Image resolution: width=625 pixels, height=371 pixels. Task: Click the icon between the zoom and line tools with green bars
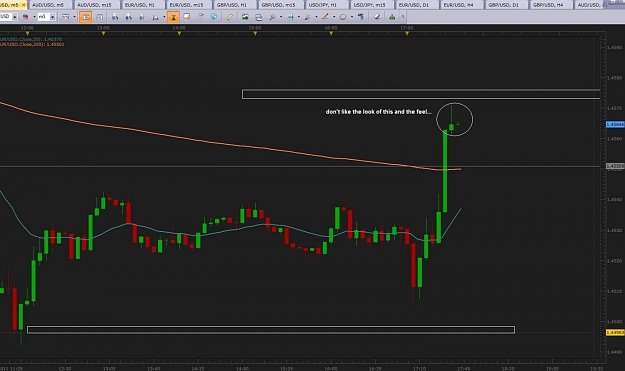pos(290,17)
